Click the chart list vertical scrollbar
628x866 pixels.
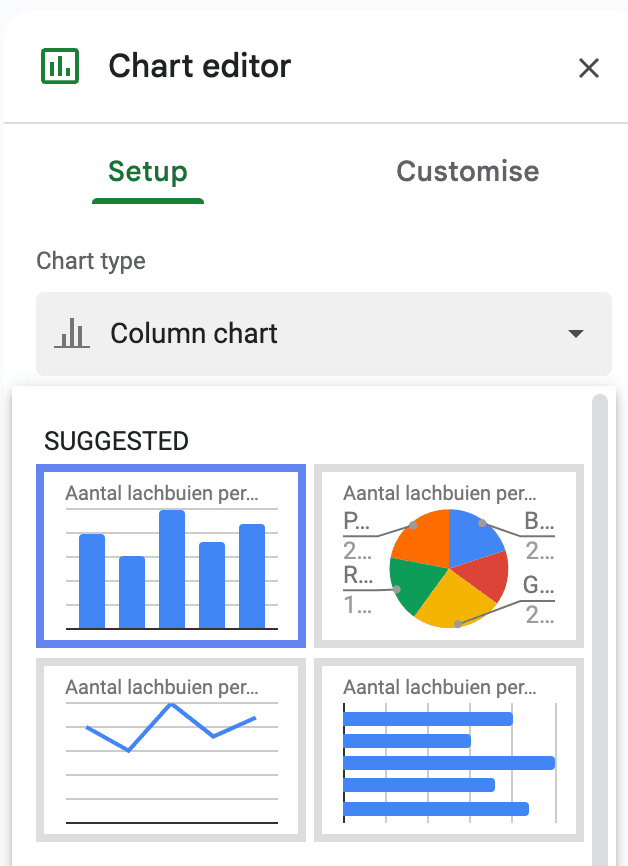pyautogui.click(x=600, y=600)
